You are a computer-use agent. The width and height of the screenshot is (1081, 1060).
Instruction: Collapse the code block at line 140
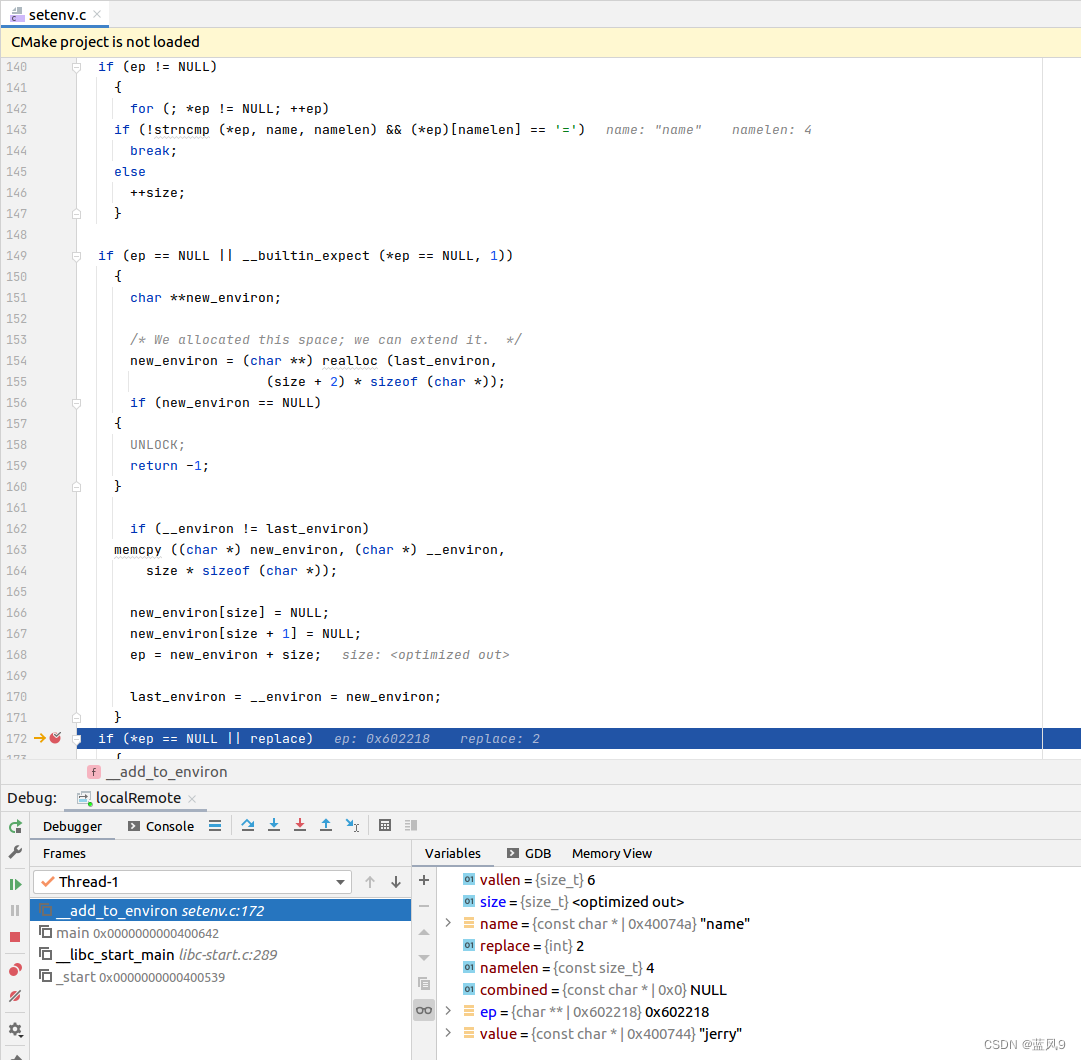[77, 67]
